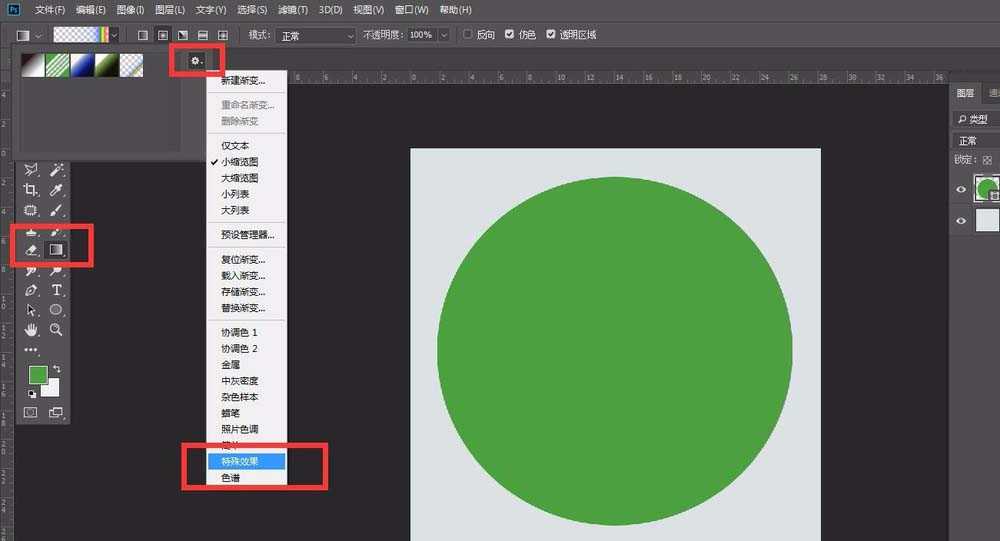
Task: Select the Eyedropper tool
Action: (57, 190)
